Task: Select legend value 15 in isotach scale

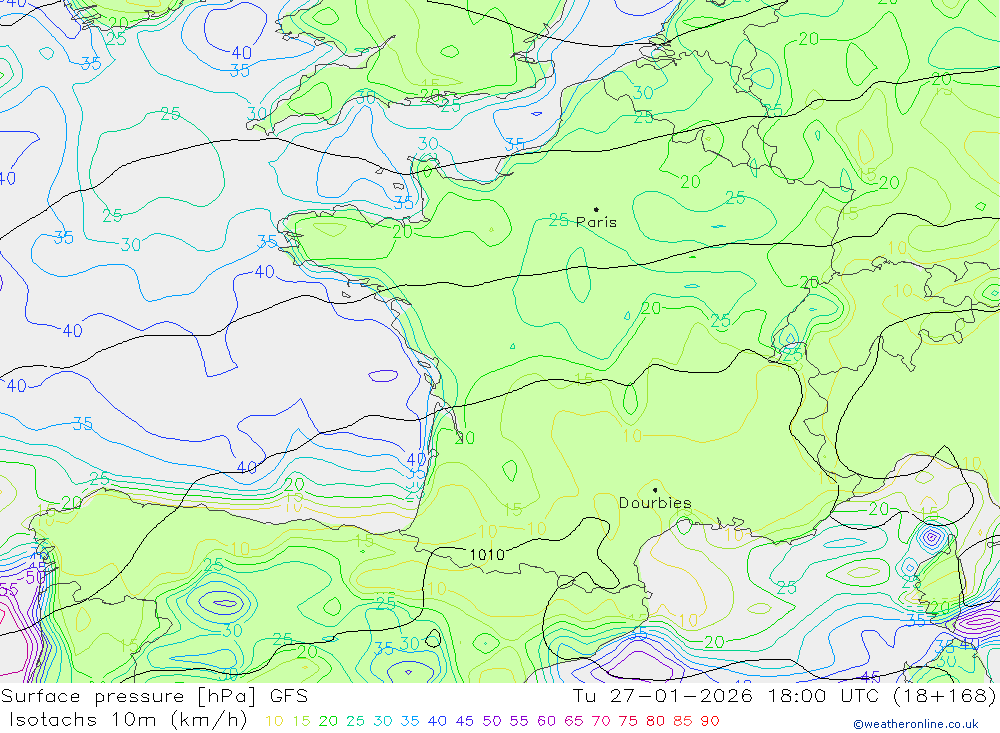Action: (x=301, y=721)
